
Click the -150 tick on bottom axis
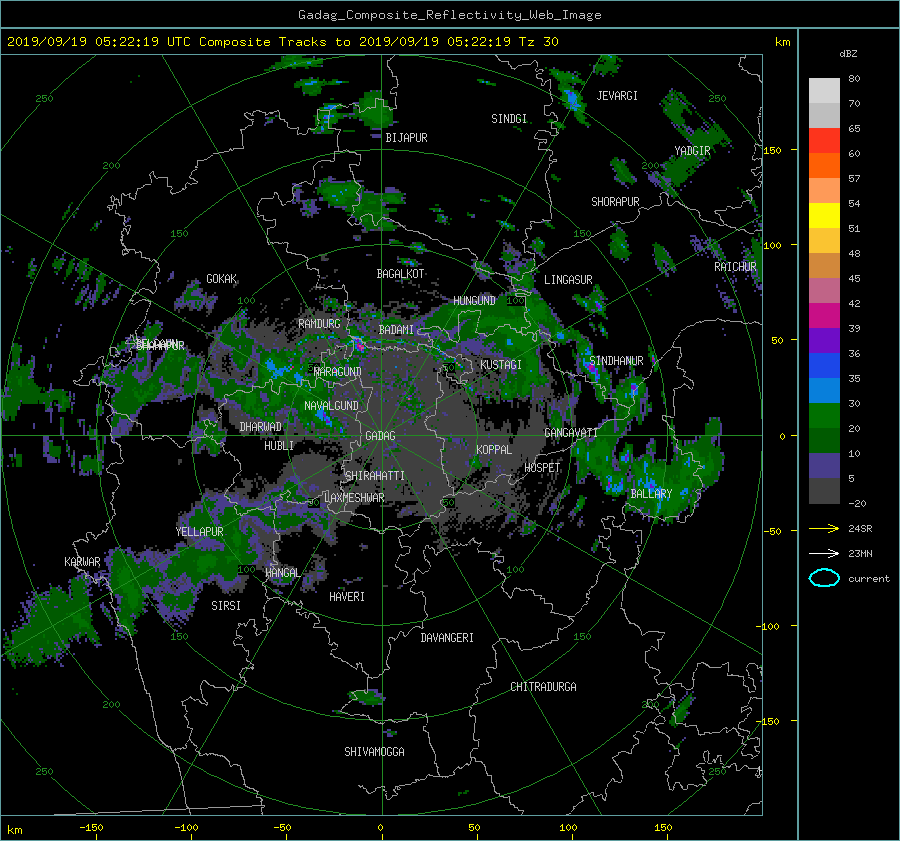[91, 828]
